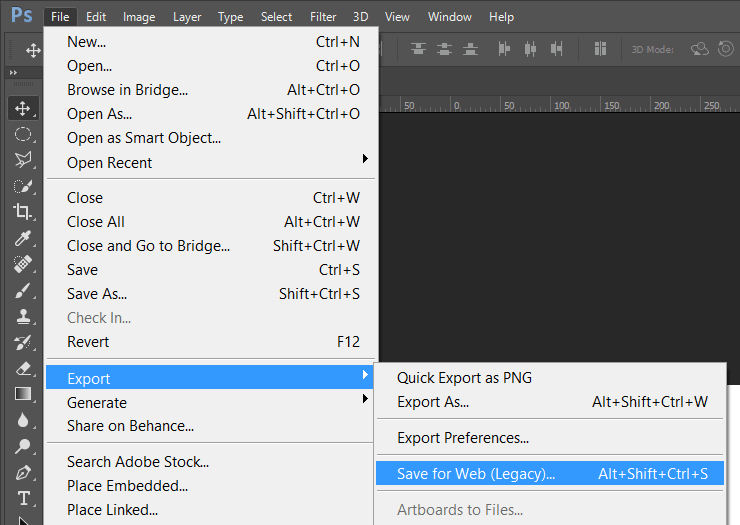
Task: Choose Quick Export as PNG
Action: click(x=550, y=378)
